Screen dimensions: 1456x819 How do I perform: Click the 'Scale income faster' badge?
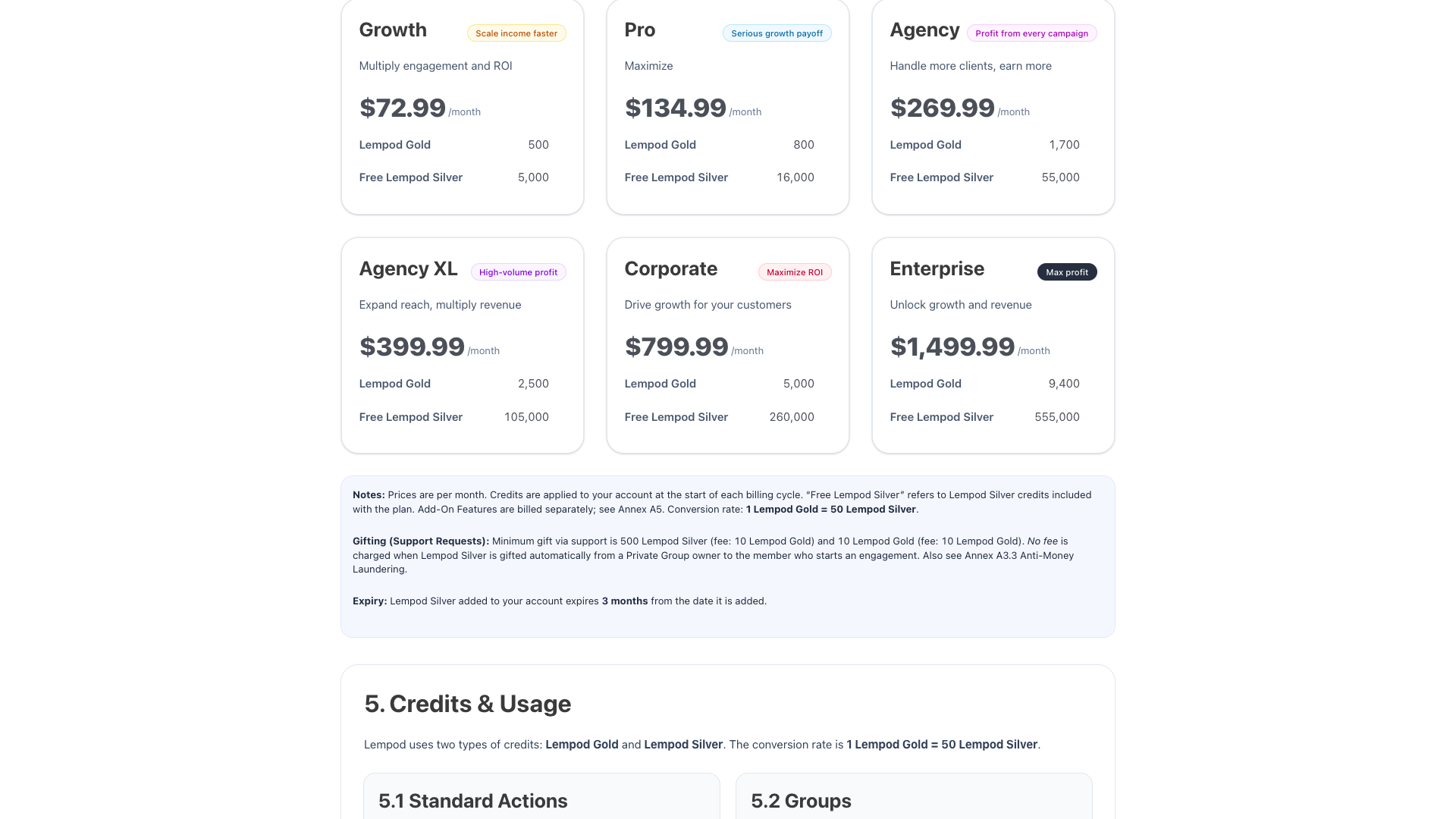tap(516, 33)
